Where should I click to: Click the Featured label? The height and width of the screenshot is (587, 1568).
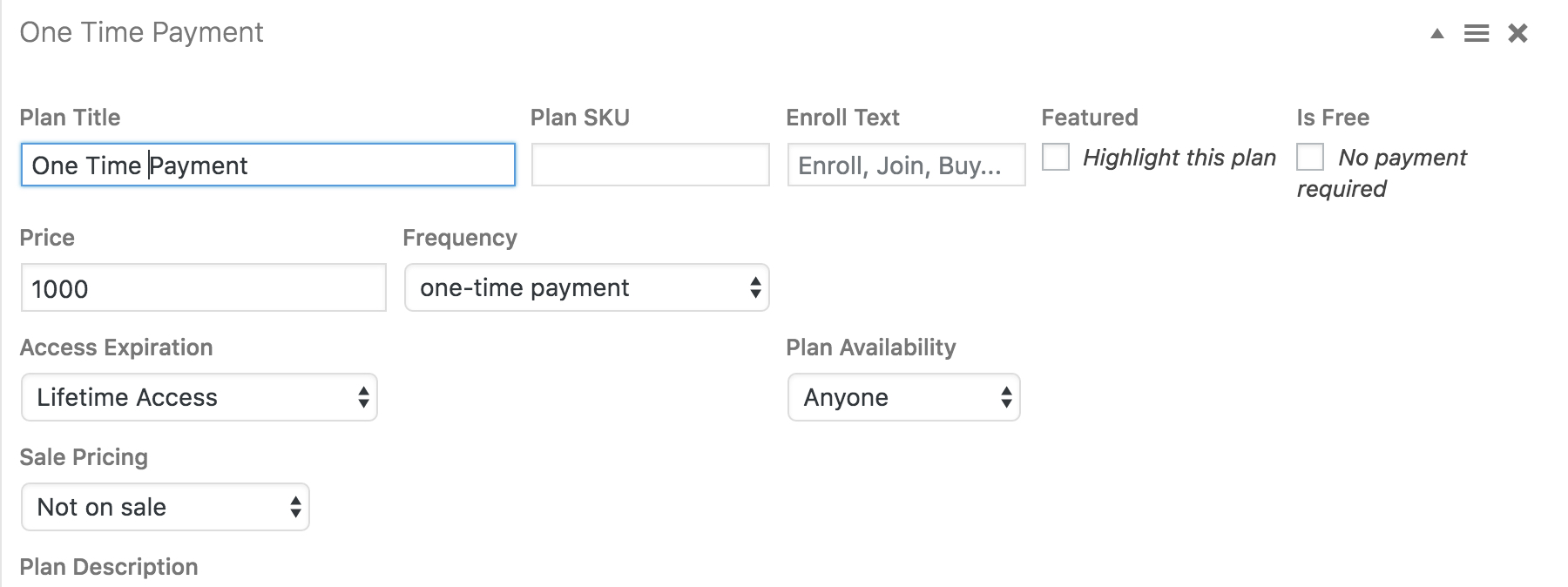point(1090,118)
